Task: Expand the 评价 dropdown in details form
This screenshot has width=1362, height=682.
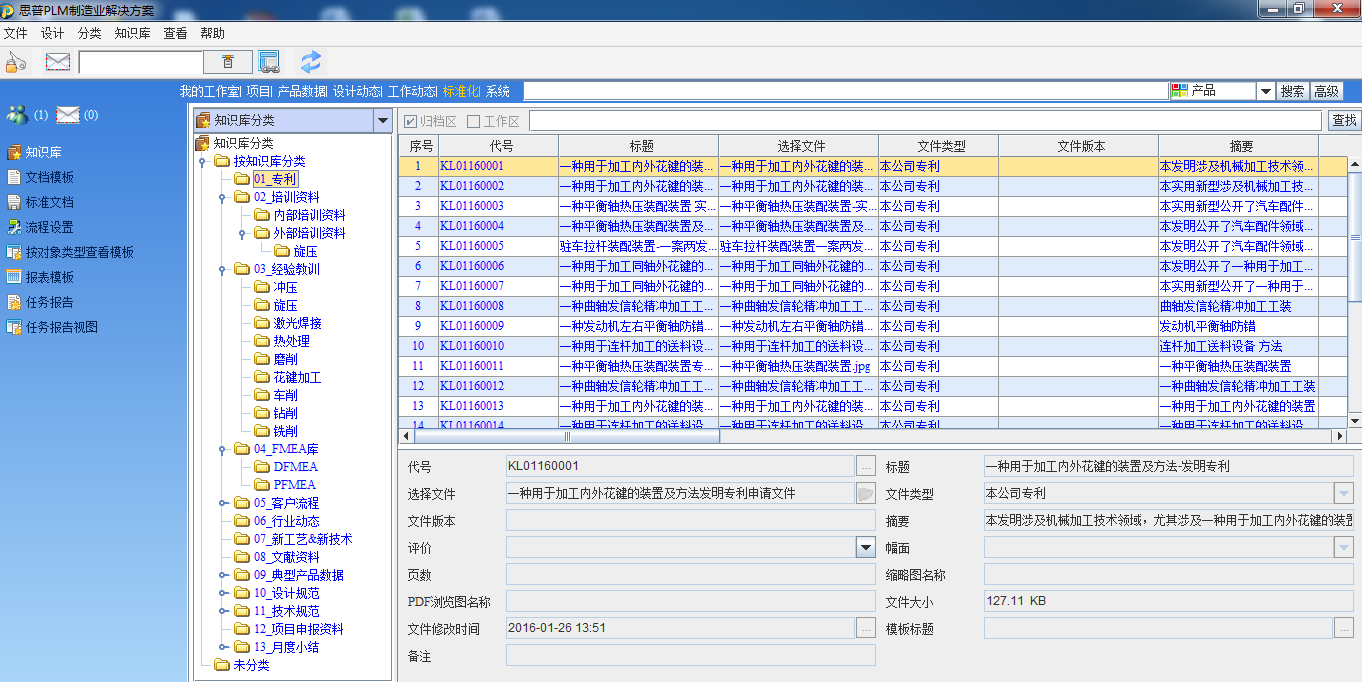Action: pyautogui.click(x=865, y=547)
